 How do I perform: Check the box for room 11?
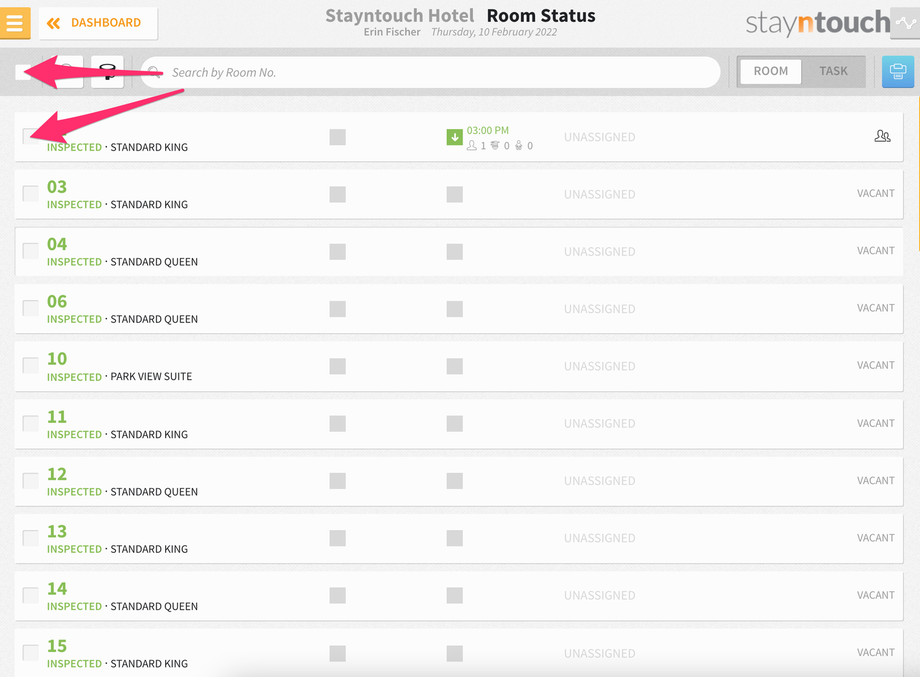31,423
